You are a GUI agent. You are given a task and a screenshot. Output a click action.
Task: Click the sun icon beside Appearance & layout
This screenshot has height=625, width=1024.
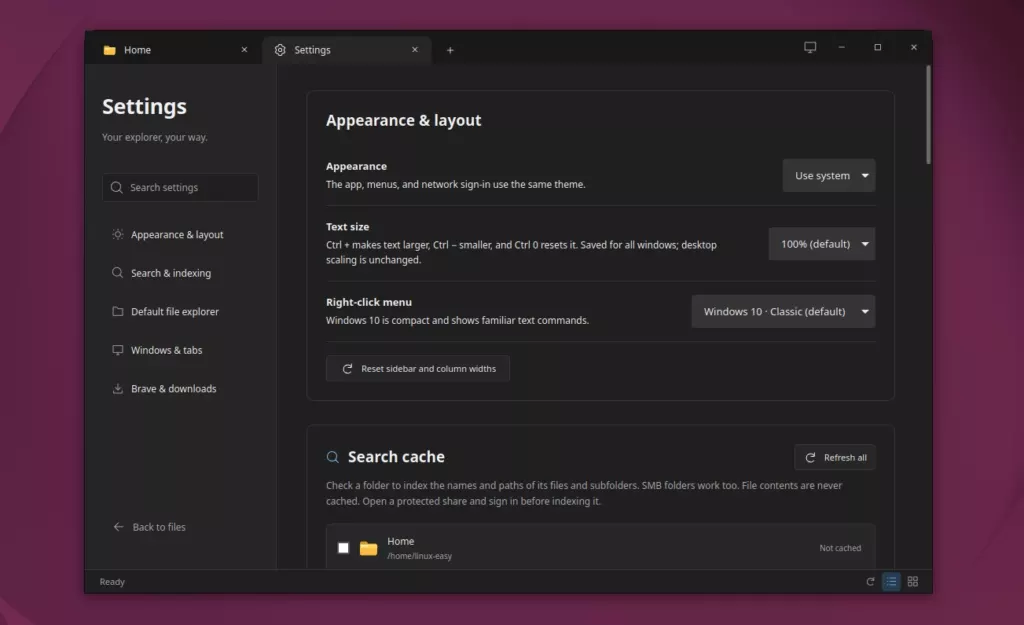(x=118, y=234)
